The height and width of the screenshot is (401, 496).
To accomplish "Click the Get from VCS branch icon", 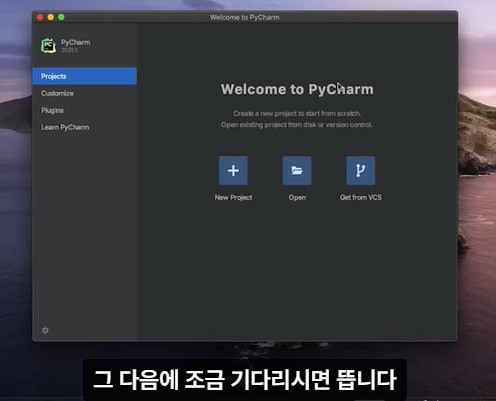I will (361, 170).
